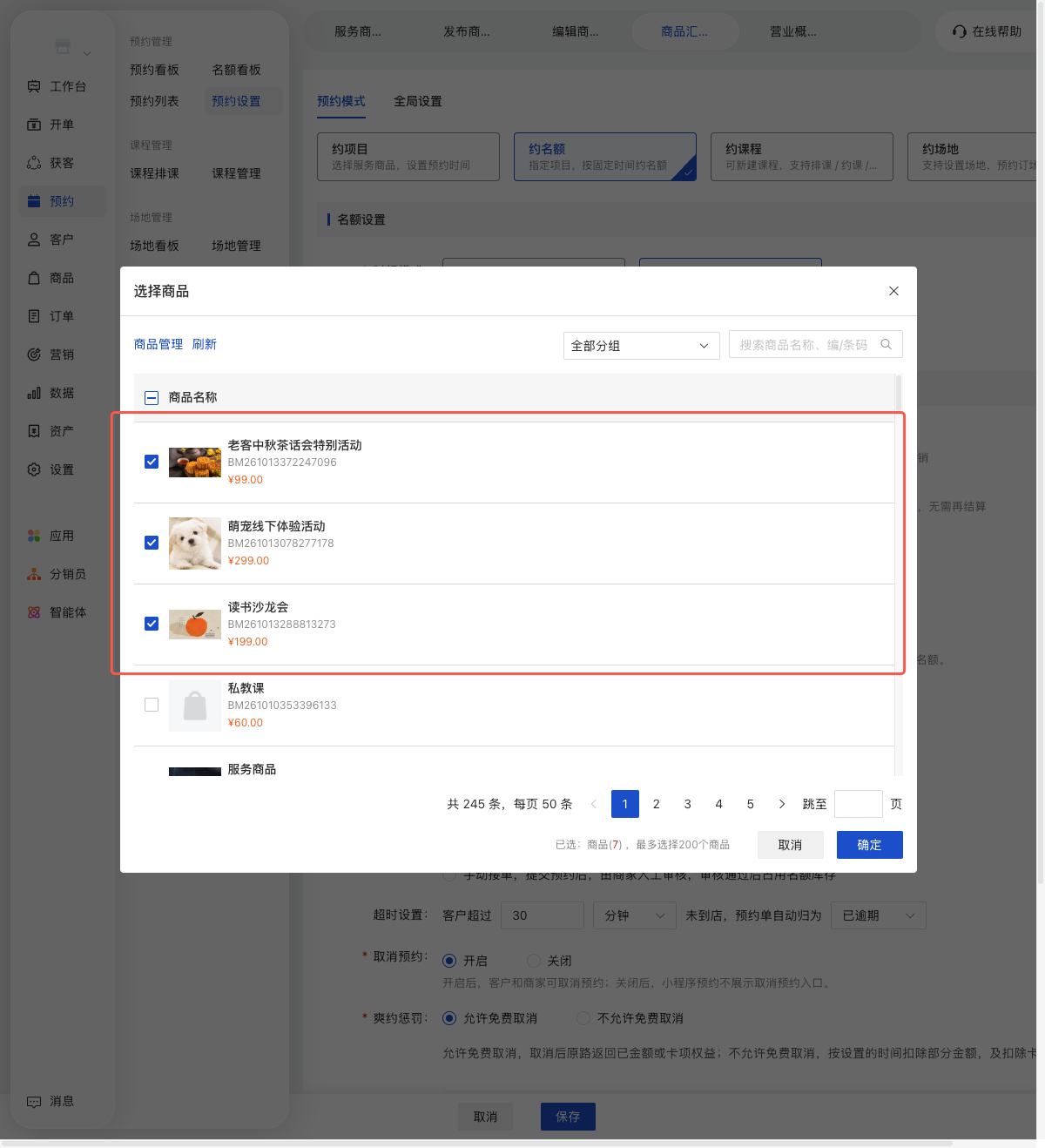Click the 在线帮助 headset icon
1045x1148 pixels.
(960, 31)
